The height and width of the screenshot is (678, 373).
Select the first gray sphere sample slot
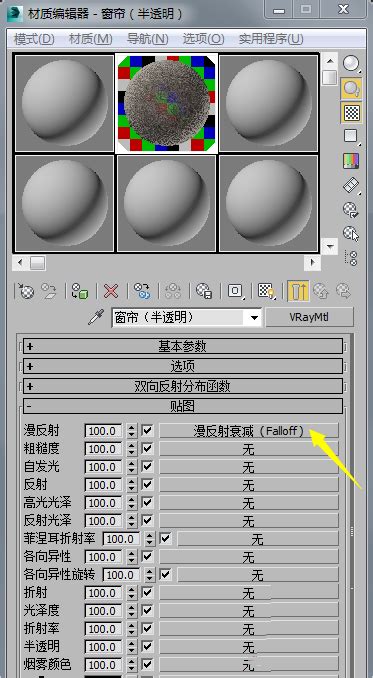(64, 103)
